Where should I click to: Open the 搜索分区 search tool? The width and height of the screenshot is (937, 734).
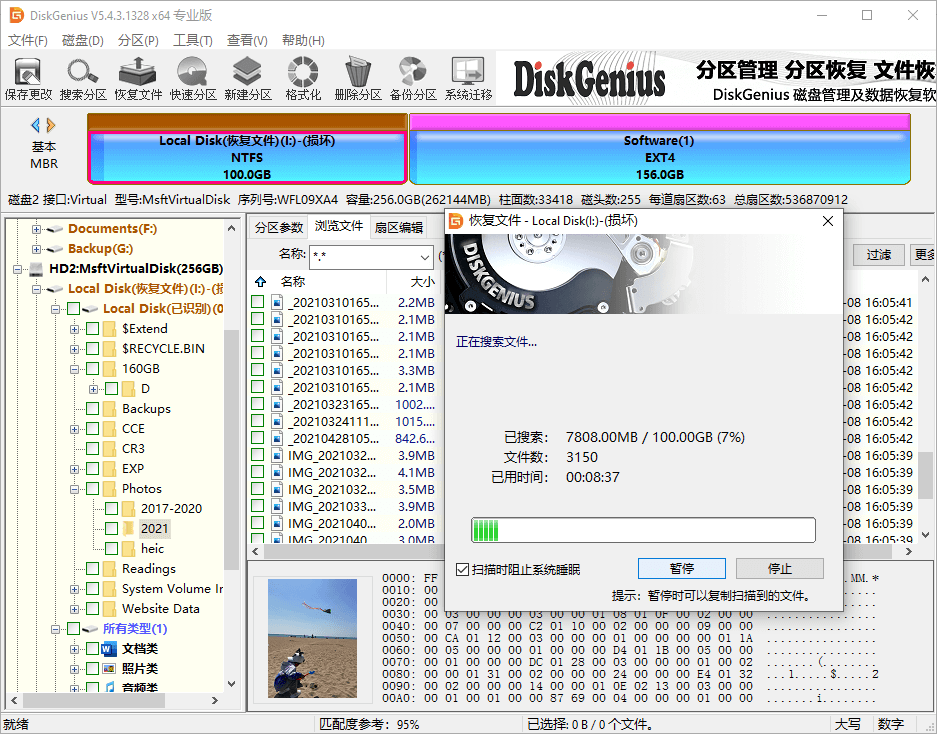[82, 78]
